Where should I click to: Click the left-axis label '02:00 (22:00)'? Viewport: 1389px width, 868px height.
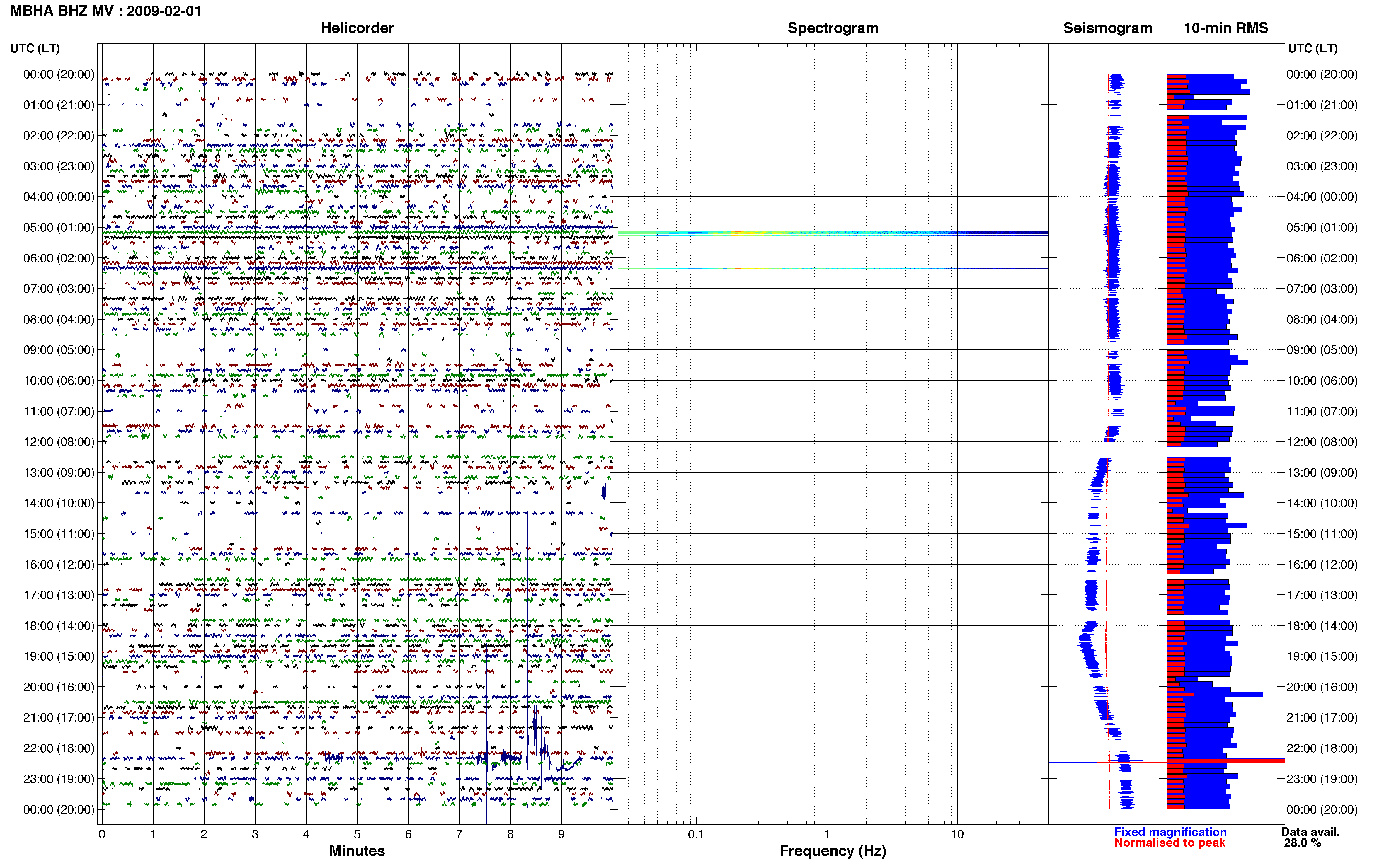click(x=59, y=135)
